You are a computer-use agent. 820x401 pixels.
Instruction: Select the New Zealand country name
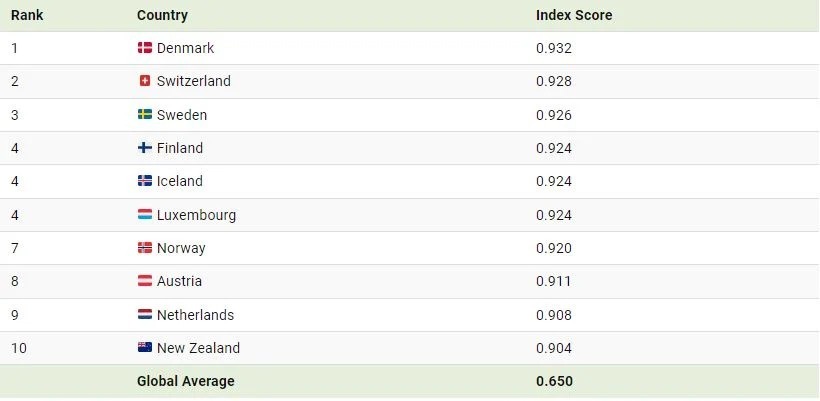coord(198,348)
